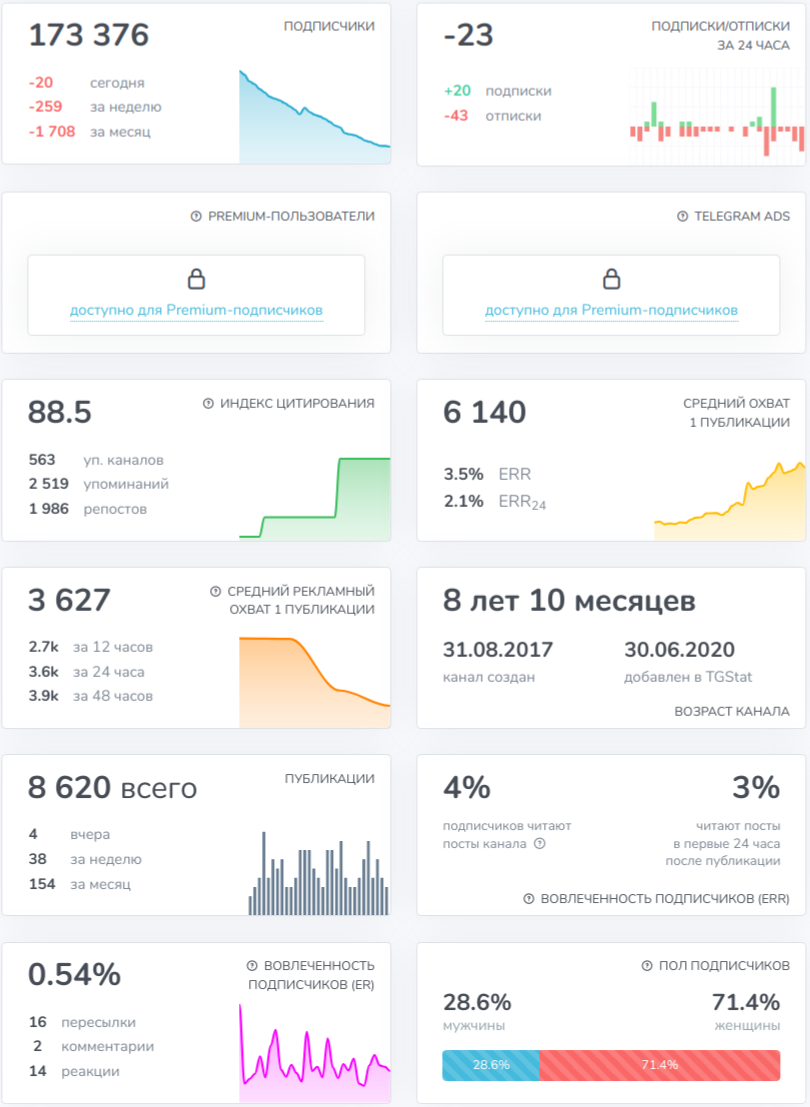Screen dimensions: 810x1107
Task: Click '16 пересылки' row
Action: 82,1022
